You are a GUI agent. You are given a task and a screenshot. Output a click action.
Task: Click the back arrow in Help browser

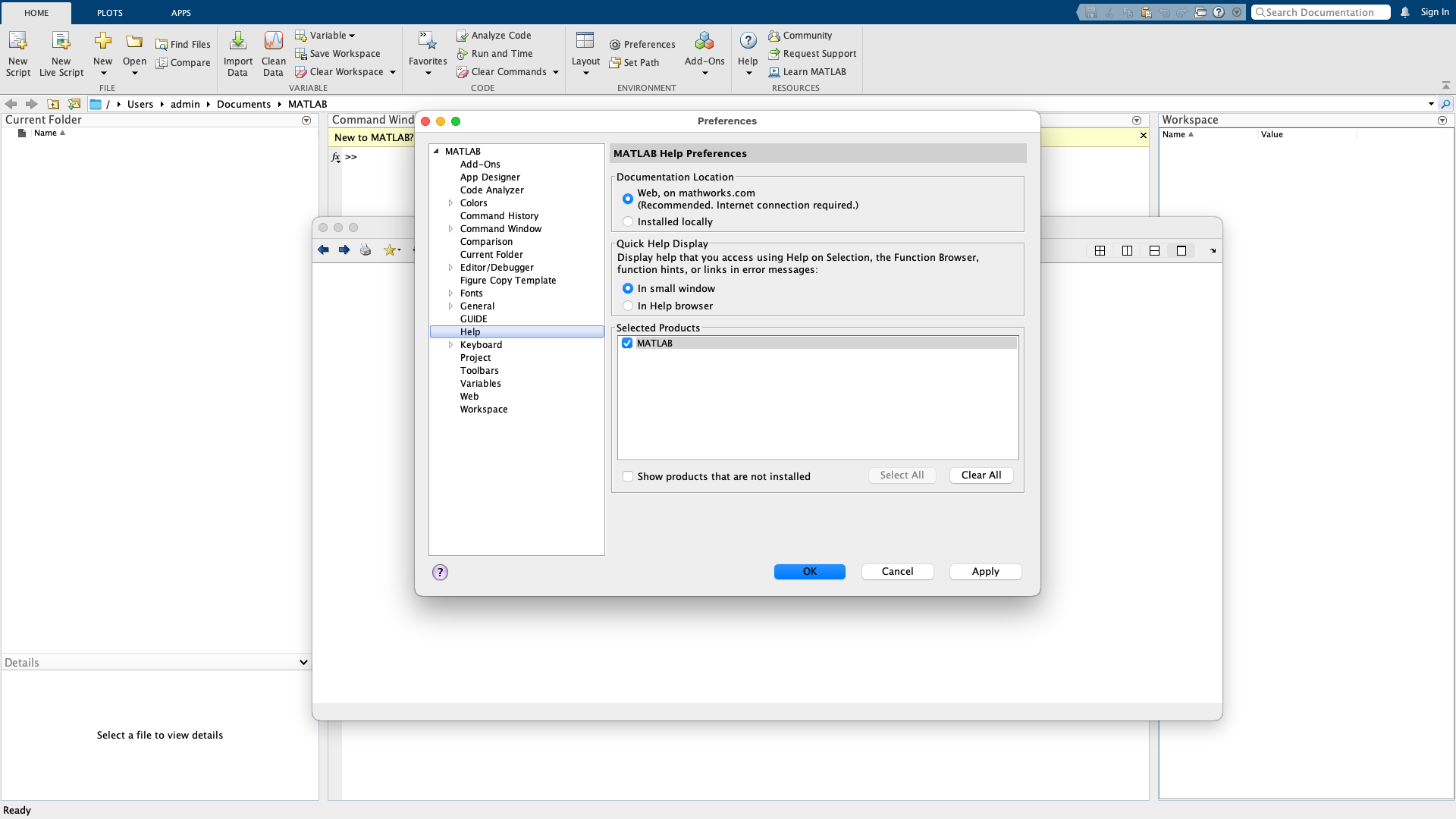(x=323, y=250)
